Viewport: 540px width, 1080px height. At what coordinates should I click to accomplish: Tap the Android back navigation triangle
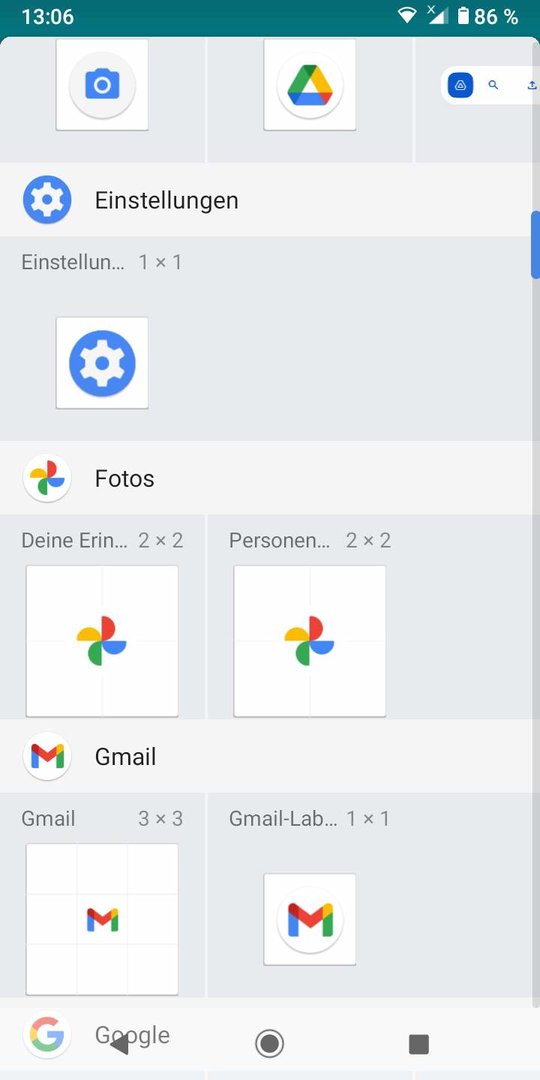click(119, 1045)
